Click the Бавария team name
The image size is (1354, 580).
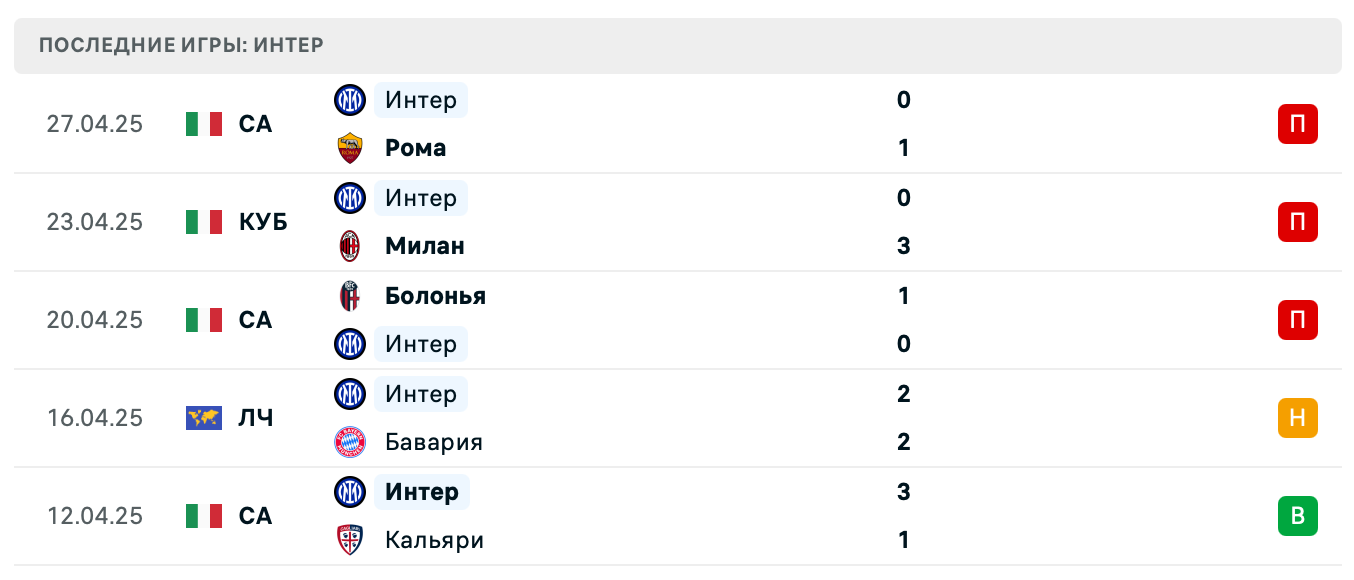click(434, 442)
